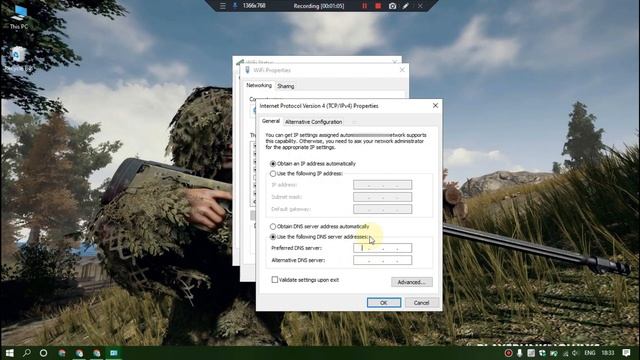640x360 pixels.
Task: Confirm with the OK button
Action: click(384, 302)
